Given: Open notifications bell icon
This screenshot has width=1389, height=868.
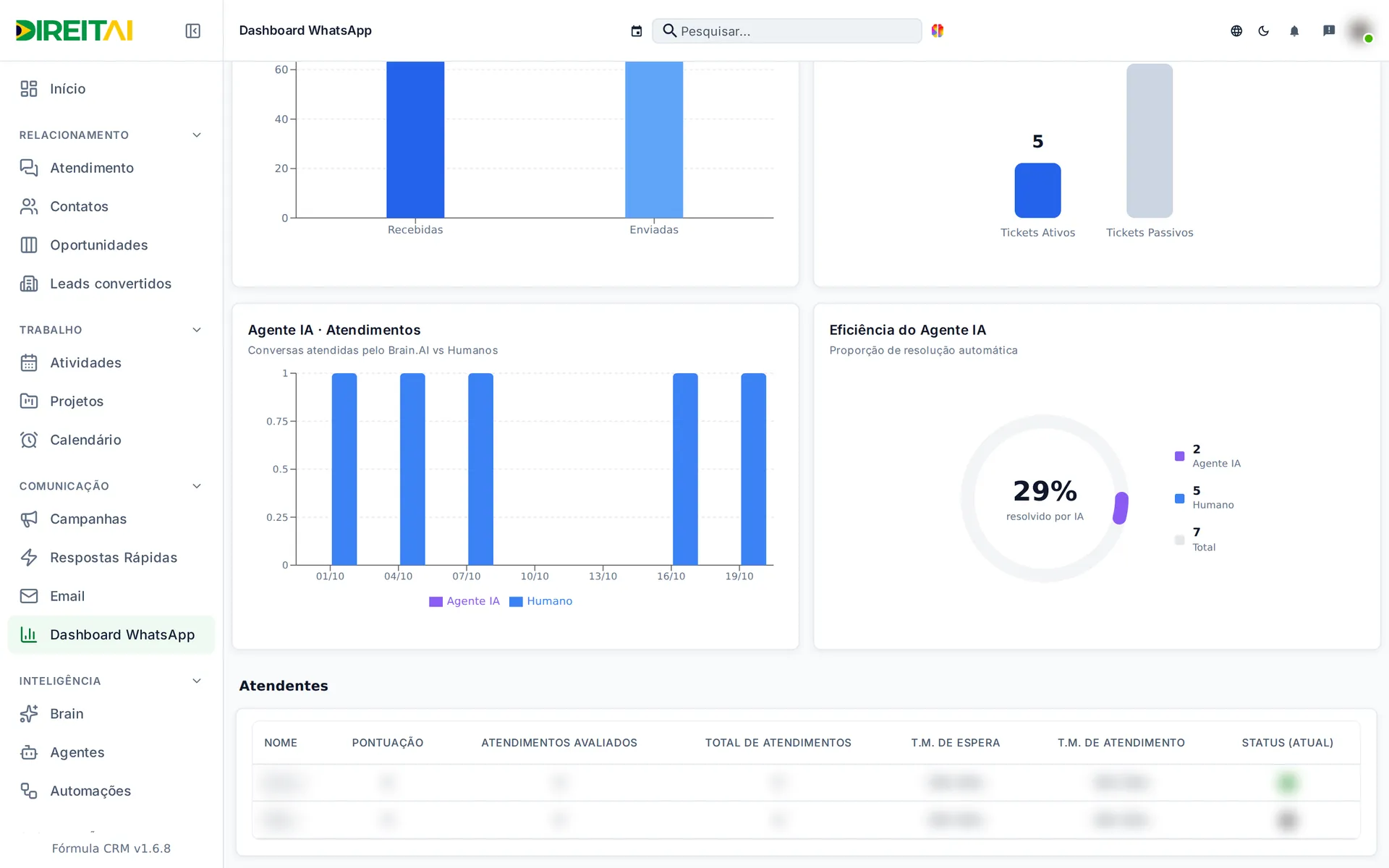Looking at the screenshot, I should coord(1294,30).
